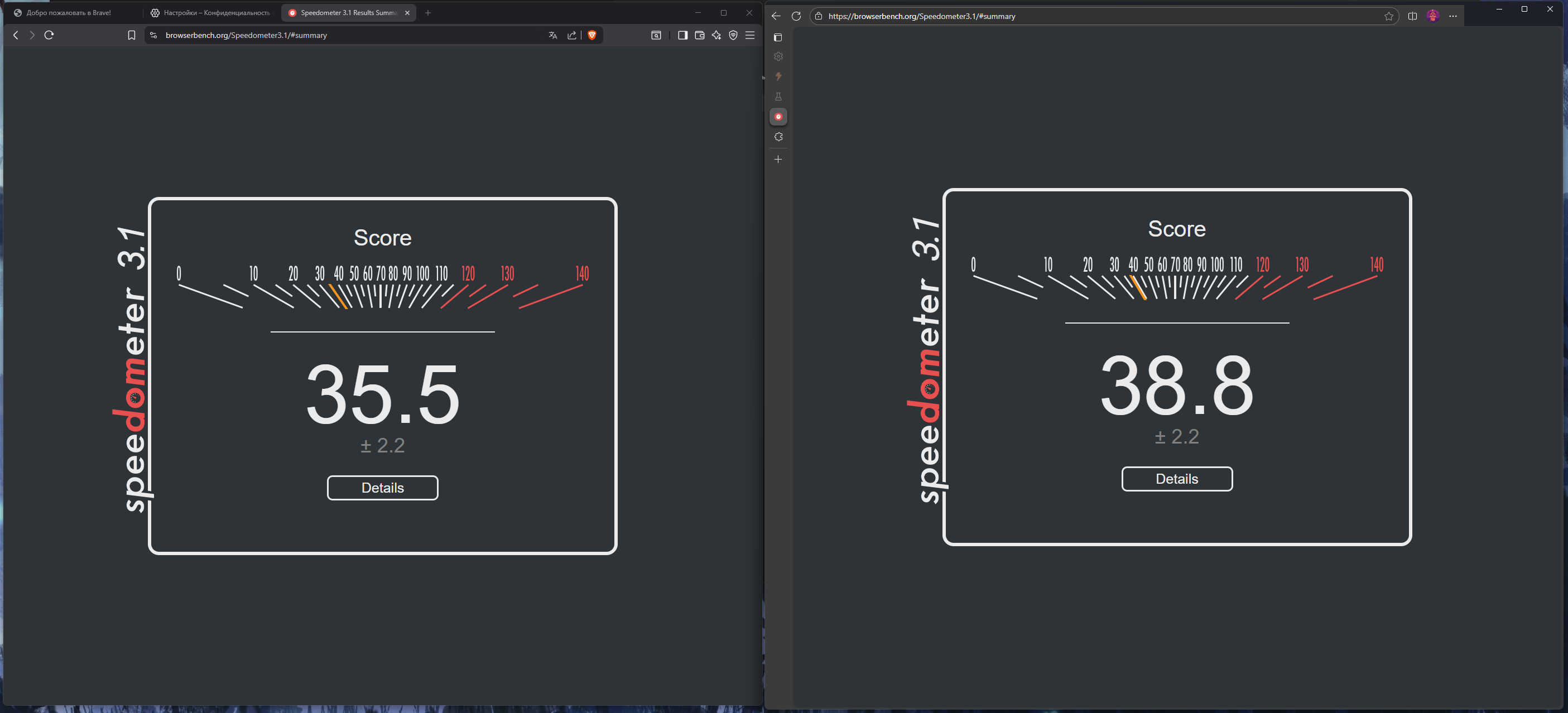Click Details button under 38.8 score
Screen dimensions: 1568x713
tap(1177, 479)
